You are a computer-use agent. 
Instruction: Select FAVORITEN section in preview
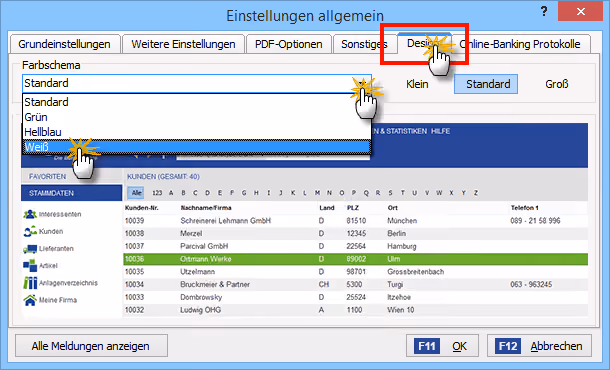[72, 177]
